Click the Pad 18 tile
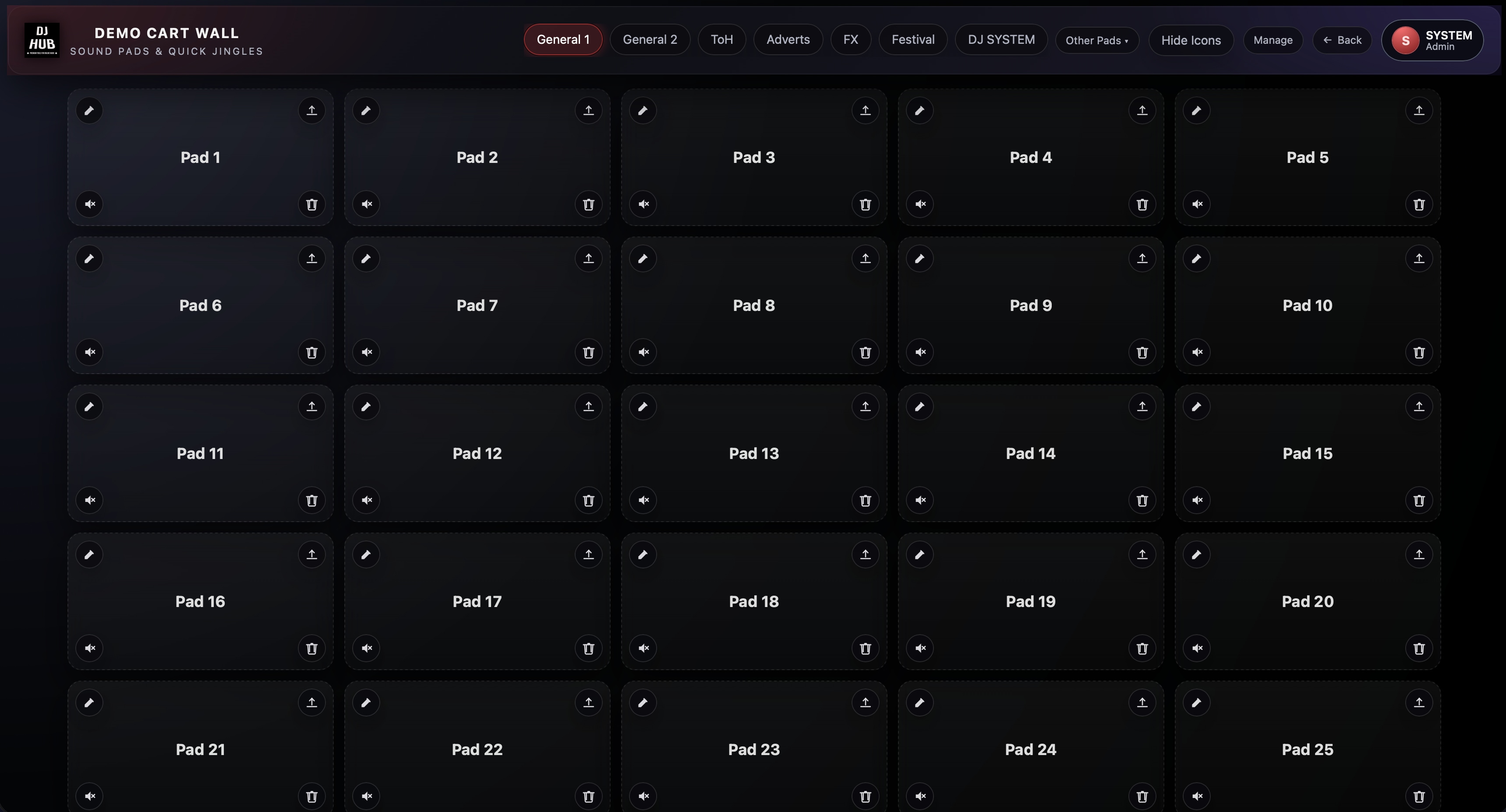1506x812 pixels. click(753, 601)
